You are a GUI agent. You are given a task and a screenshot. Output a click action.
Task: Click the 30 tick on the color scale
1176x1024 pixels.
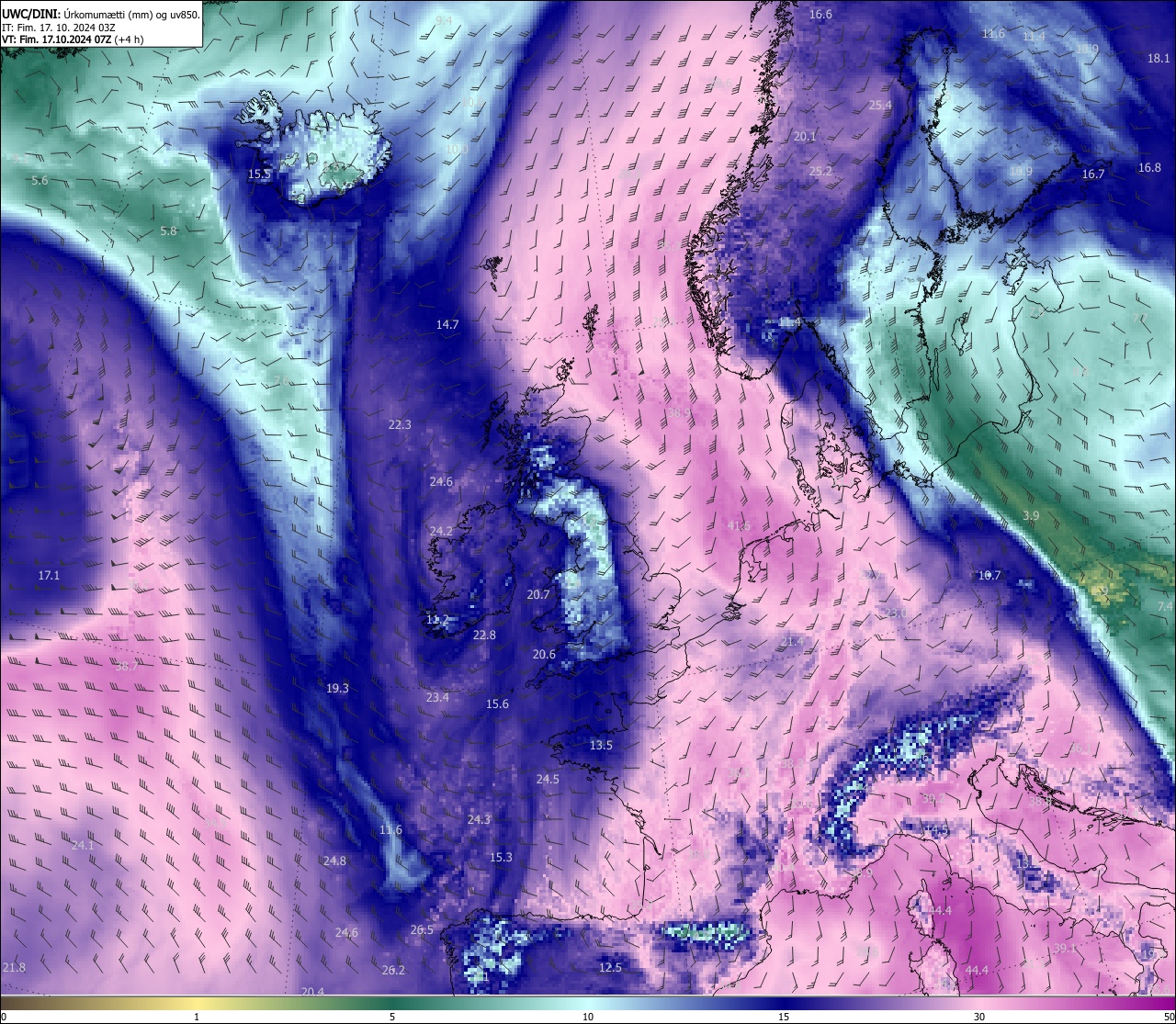coord(979,1017)
